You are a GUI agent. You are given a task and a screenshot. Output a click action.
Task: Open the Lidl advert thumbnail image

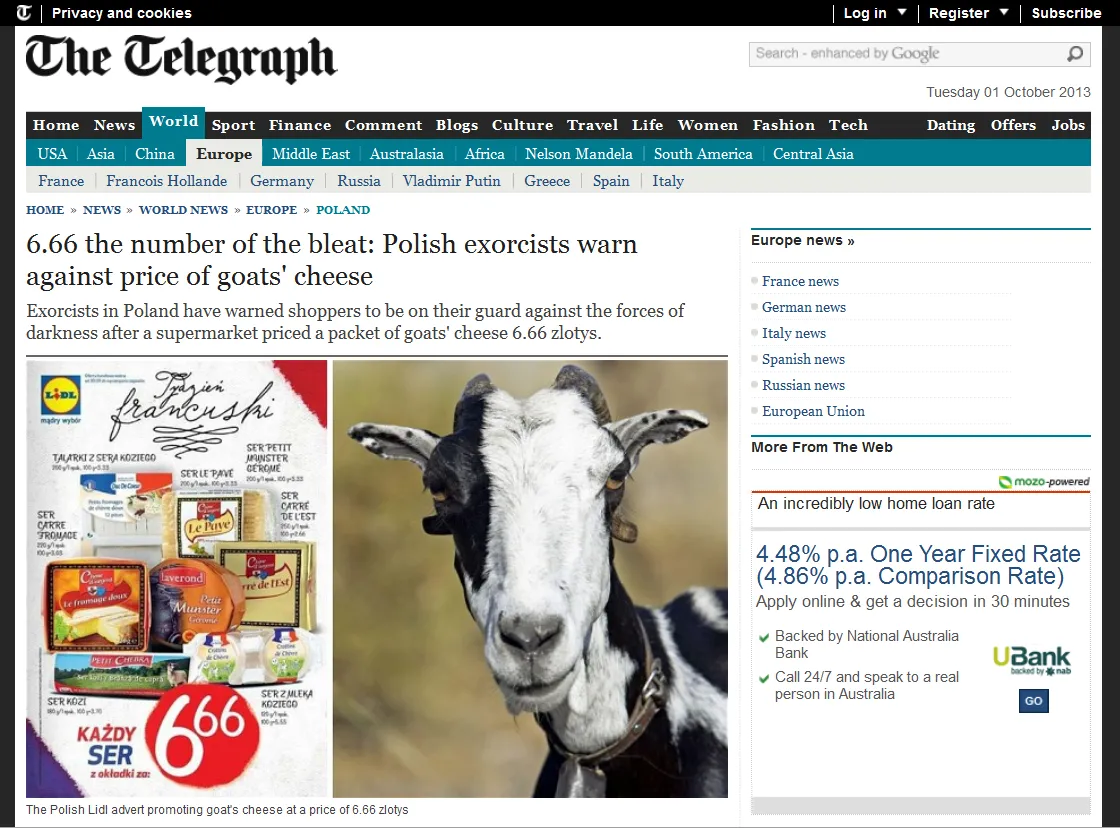coord(176,579)
